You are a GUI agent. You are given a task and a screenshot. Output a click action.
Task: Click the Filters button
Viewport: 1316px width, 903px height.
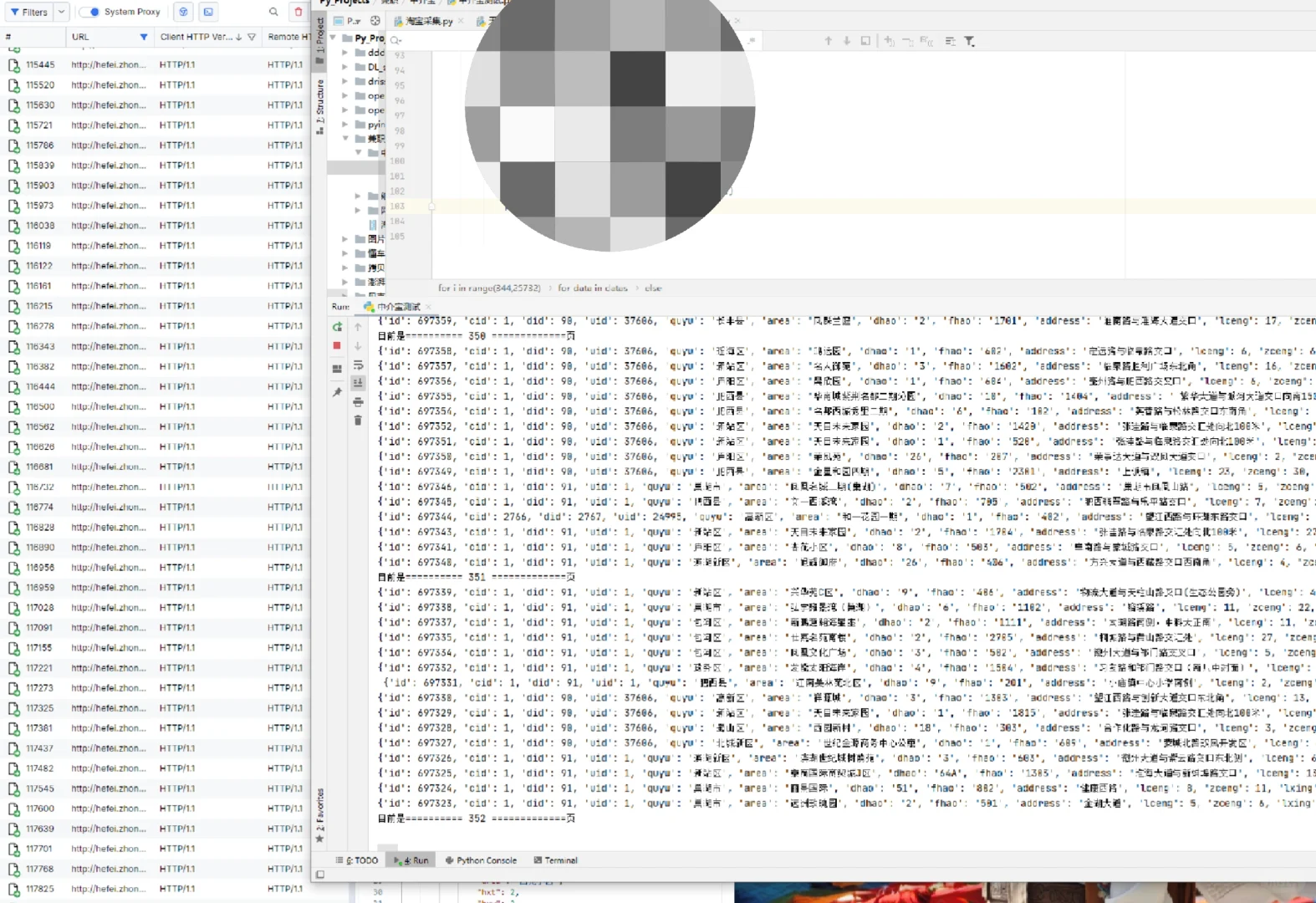[29, 12]
